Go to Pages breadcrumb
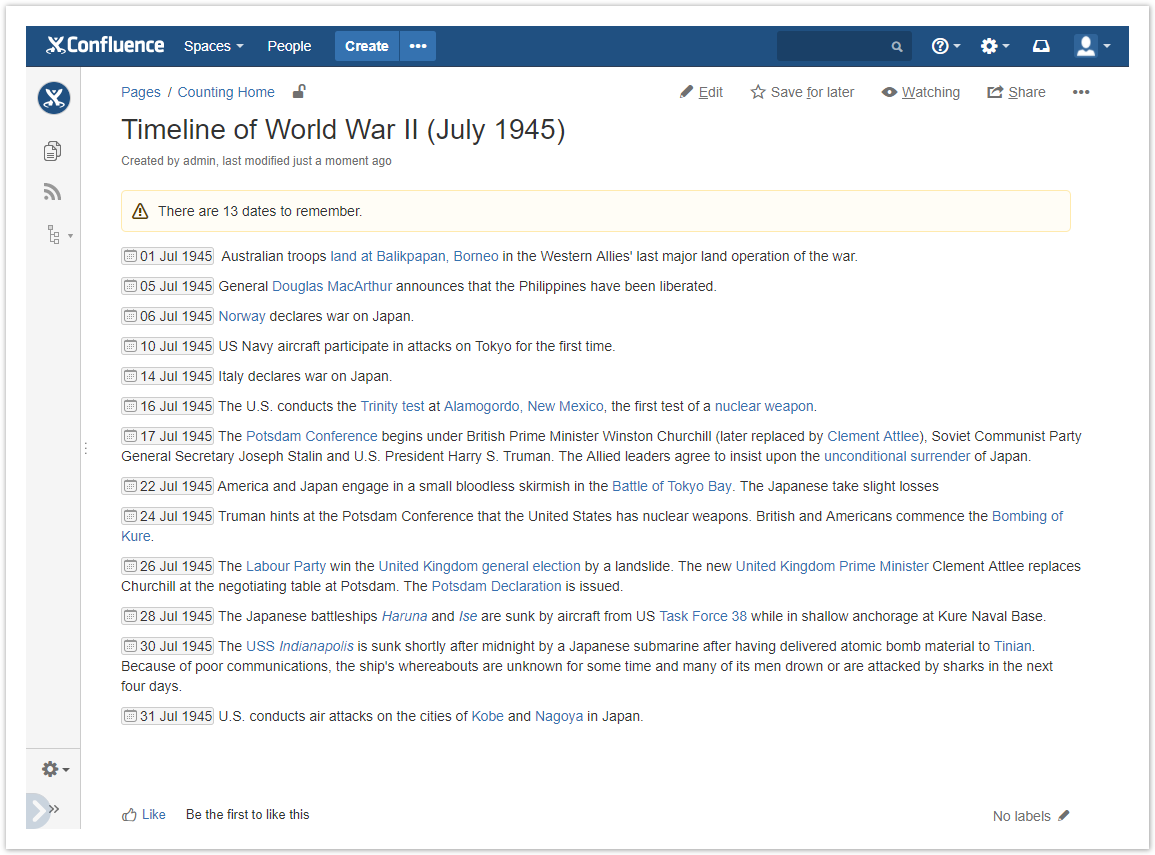Viewport: 1155px width, 855px height. (141, 92)
